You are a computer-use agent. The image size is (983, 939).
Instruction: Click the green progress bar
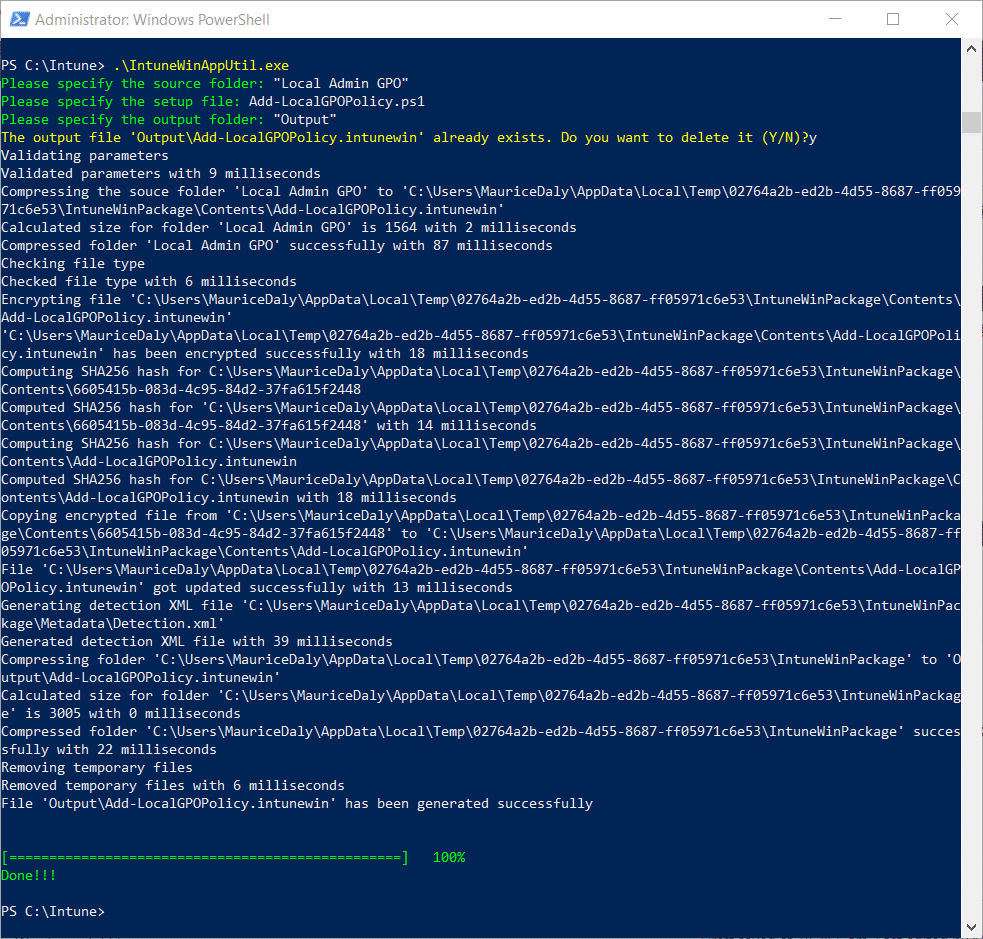coord(205,858)
